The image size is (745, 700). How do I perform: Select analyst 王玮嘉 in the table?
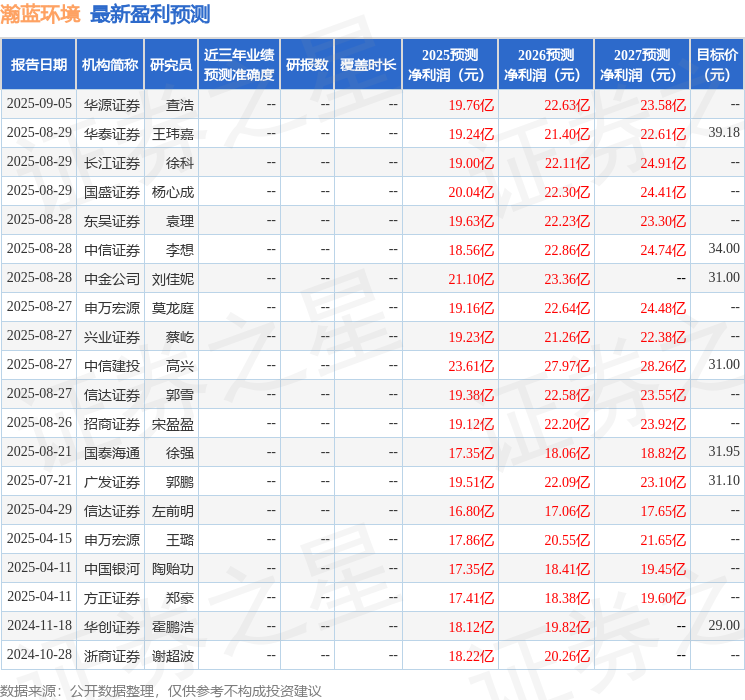[173, 133]
